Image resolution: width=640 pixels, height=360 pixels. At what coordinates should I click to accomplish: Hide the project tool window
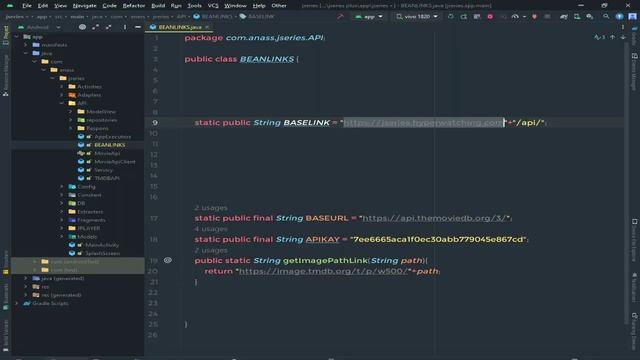coord(138,27)
